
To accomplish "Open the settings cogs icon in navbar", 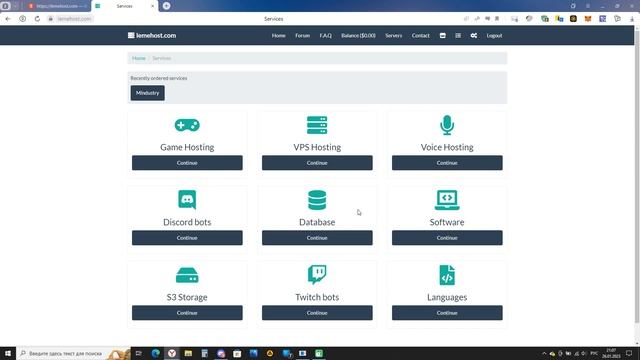I will pos(473,36).
